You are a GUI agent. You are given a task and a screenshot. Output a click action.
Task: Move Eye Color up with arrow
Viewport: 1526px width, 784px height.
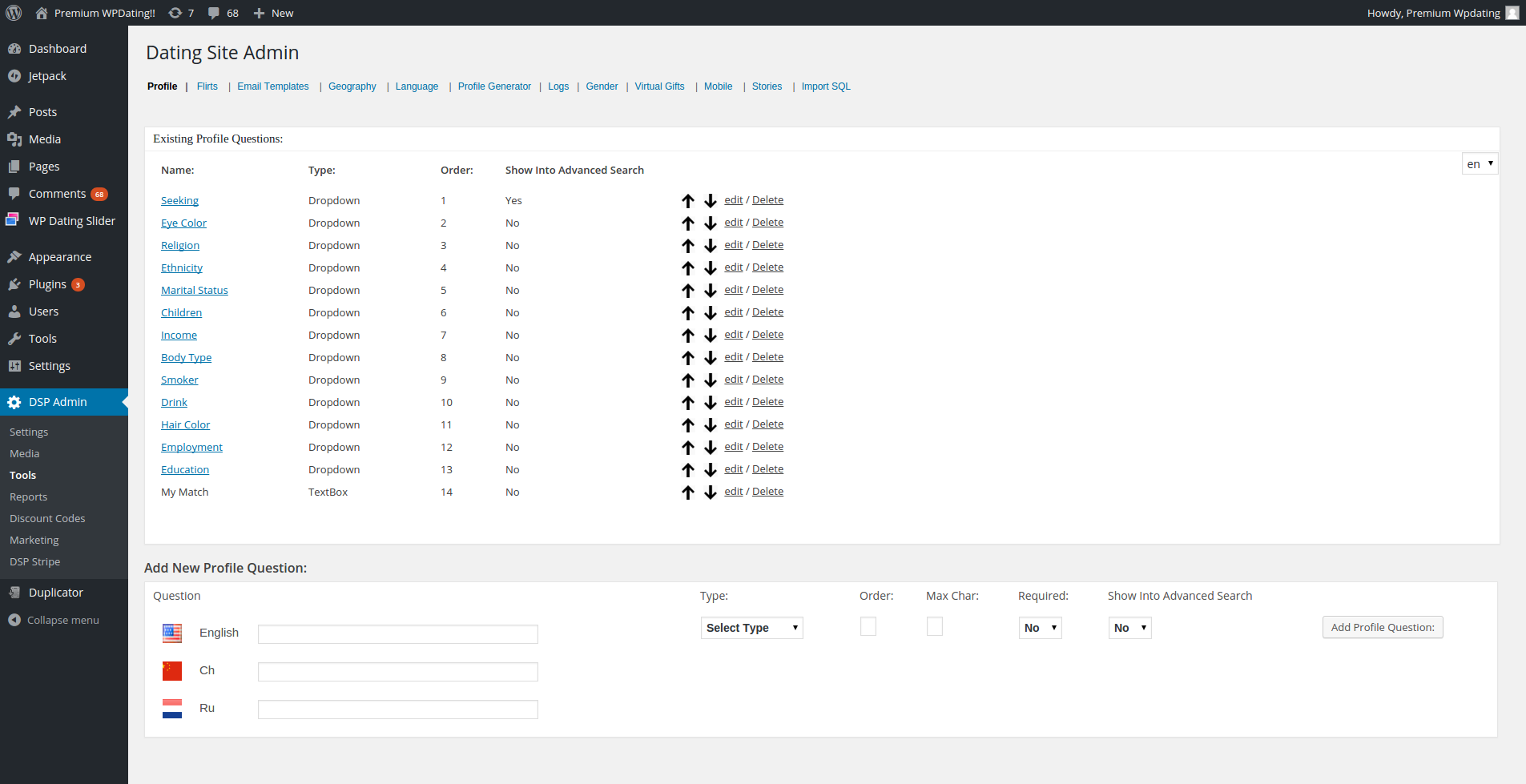coord(688,223)
